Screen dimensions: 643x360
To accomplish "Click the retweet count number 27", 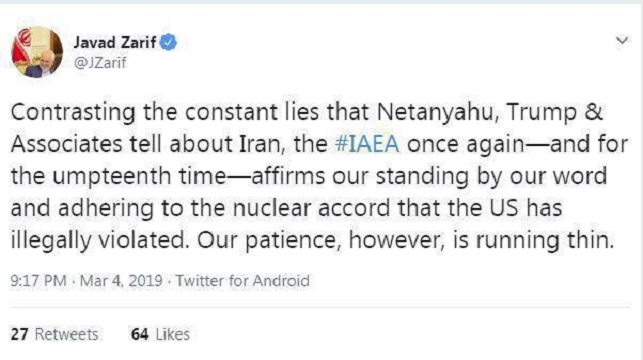I will [x=19, y=334].
